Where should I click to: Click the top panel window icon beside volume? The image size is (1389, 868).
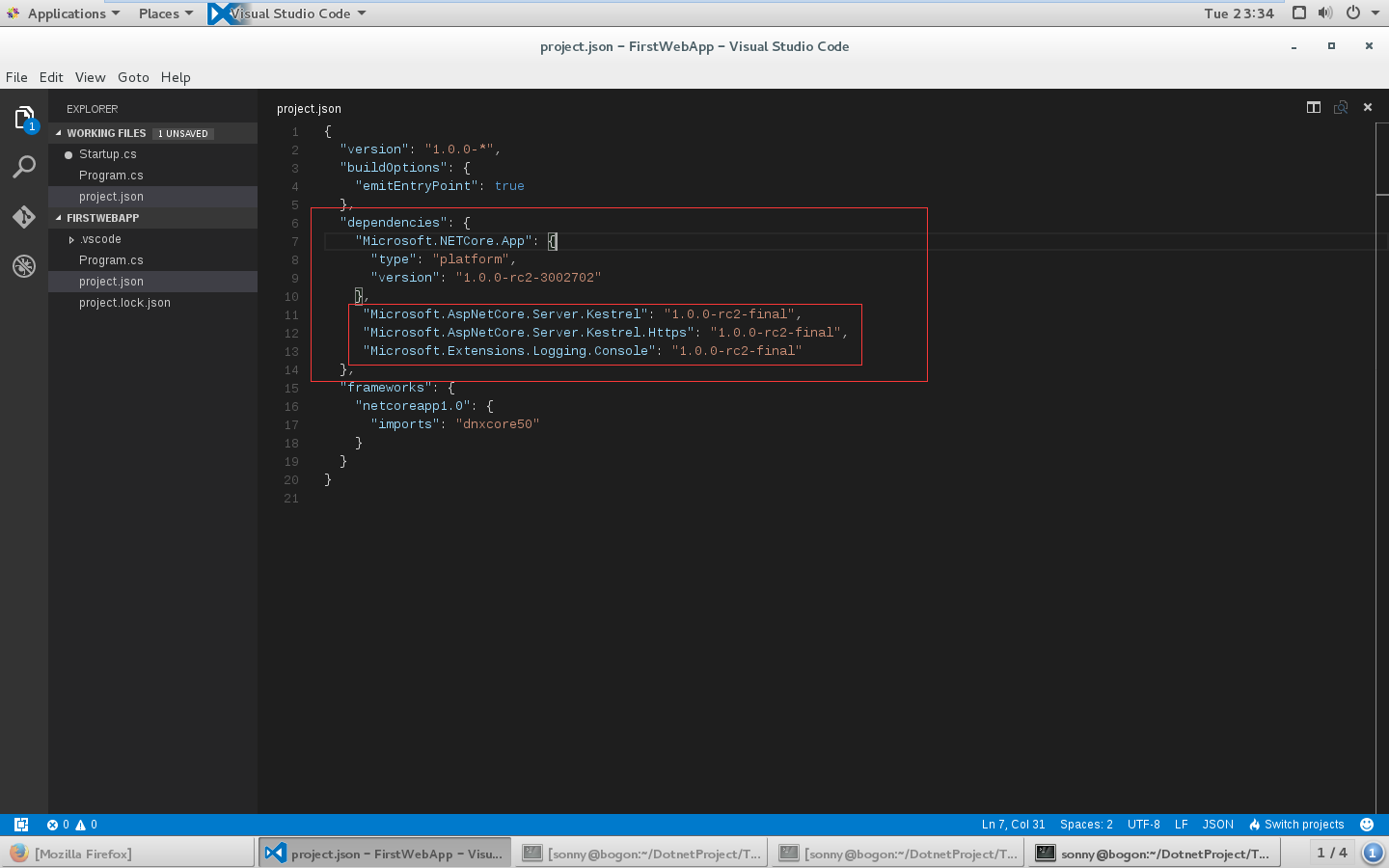pyautogui.click(x=1299, y=13)
